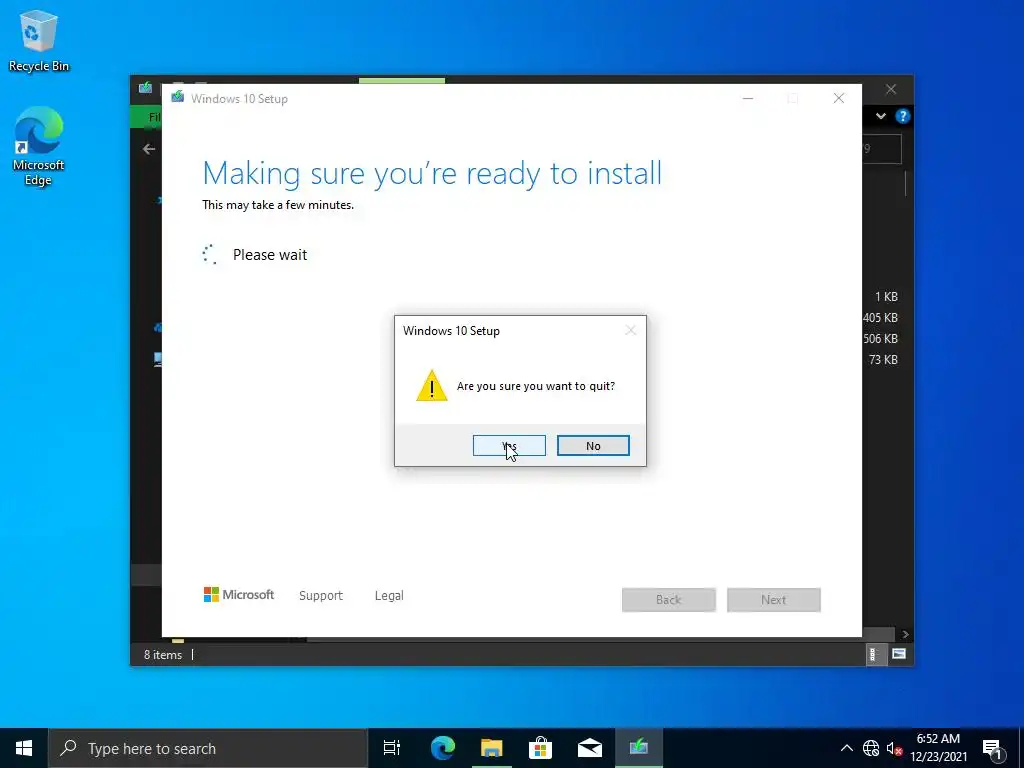The image size is (1024, 768).
Task: Close the Windows 10 Setup window
Action: pos(839,99)
